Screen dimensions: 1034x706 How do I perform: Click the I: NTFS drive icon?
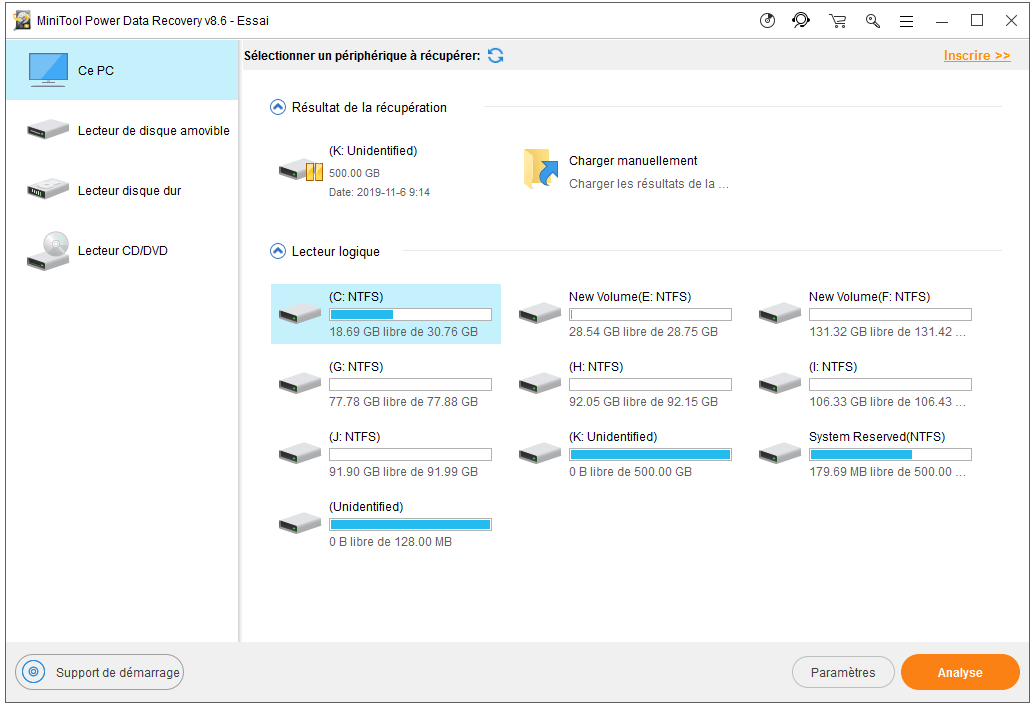(779, 383)
